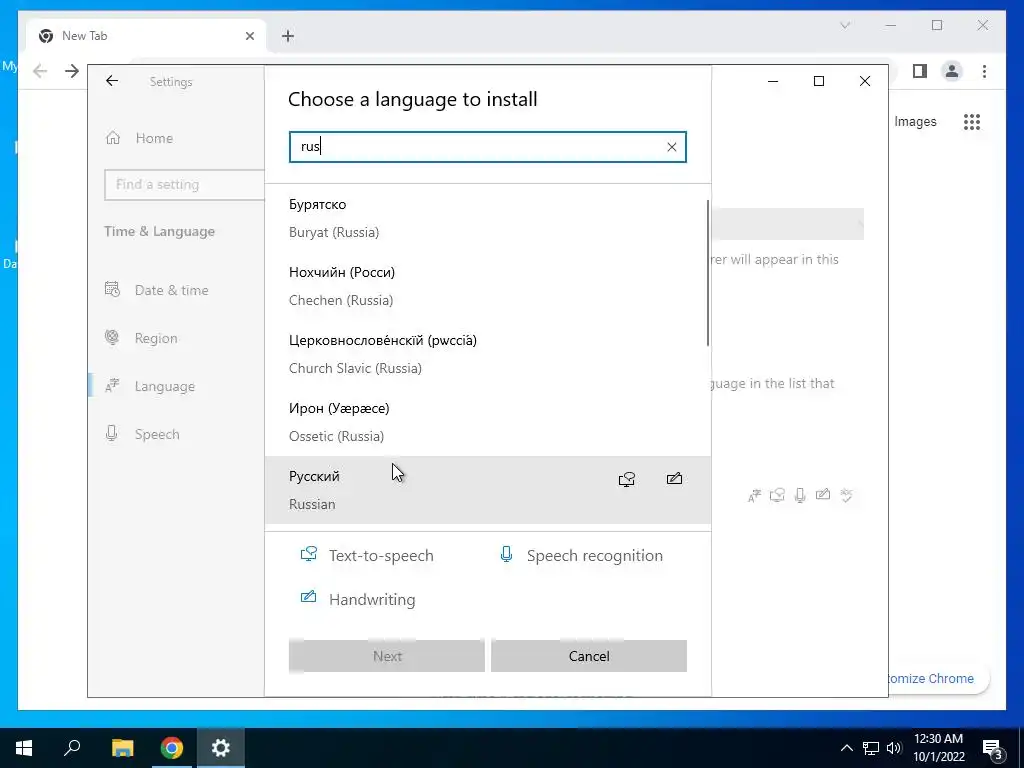Screen dimensions: 1024x768
Task: Open Chrome tab search dropdown
Action: [845, 25]
